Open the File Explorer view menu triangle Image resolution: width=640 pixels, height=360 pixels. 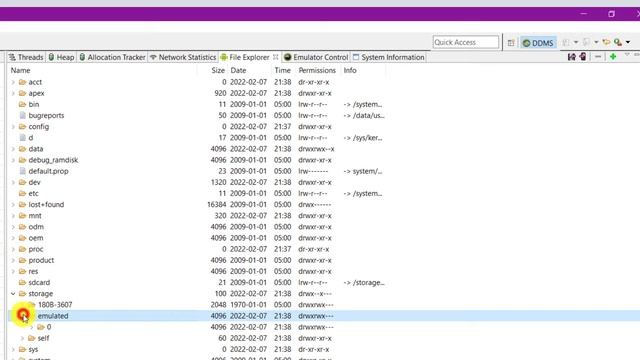[x=627, y=55]
